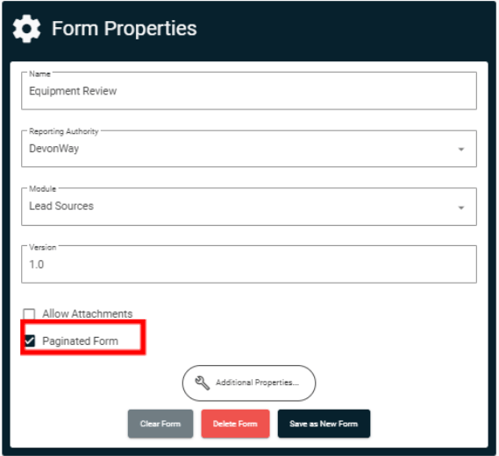The width and height of the screenshot is (499, 456).
Task: Click the Version field label
Action: 43,247
